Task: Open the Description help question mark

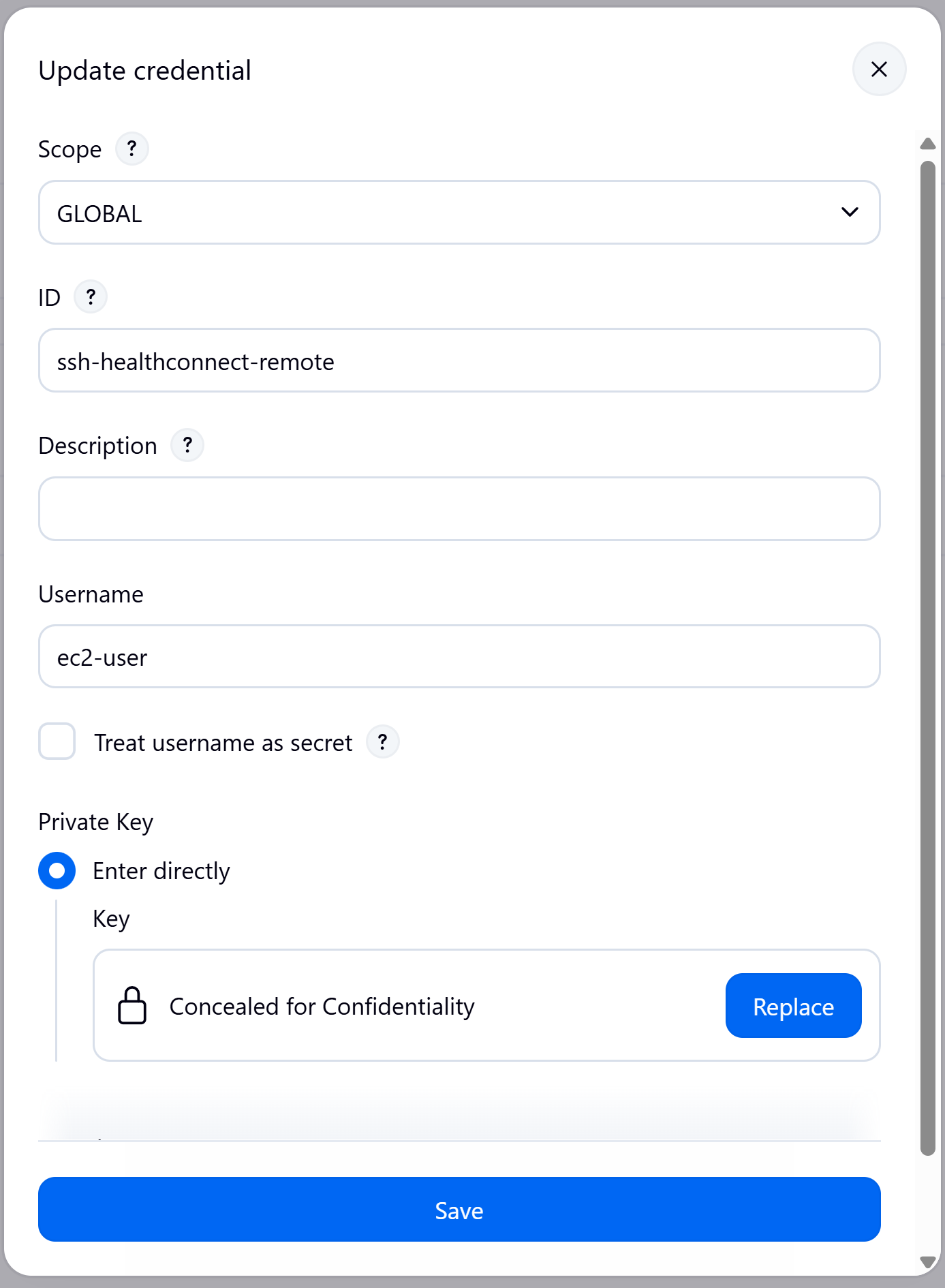Action: tap(187, 445)
